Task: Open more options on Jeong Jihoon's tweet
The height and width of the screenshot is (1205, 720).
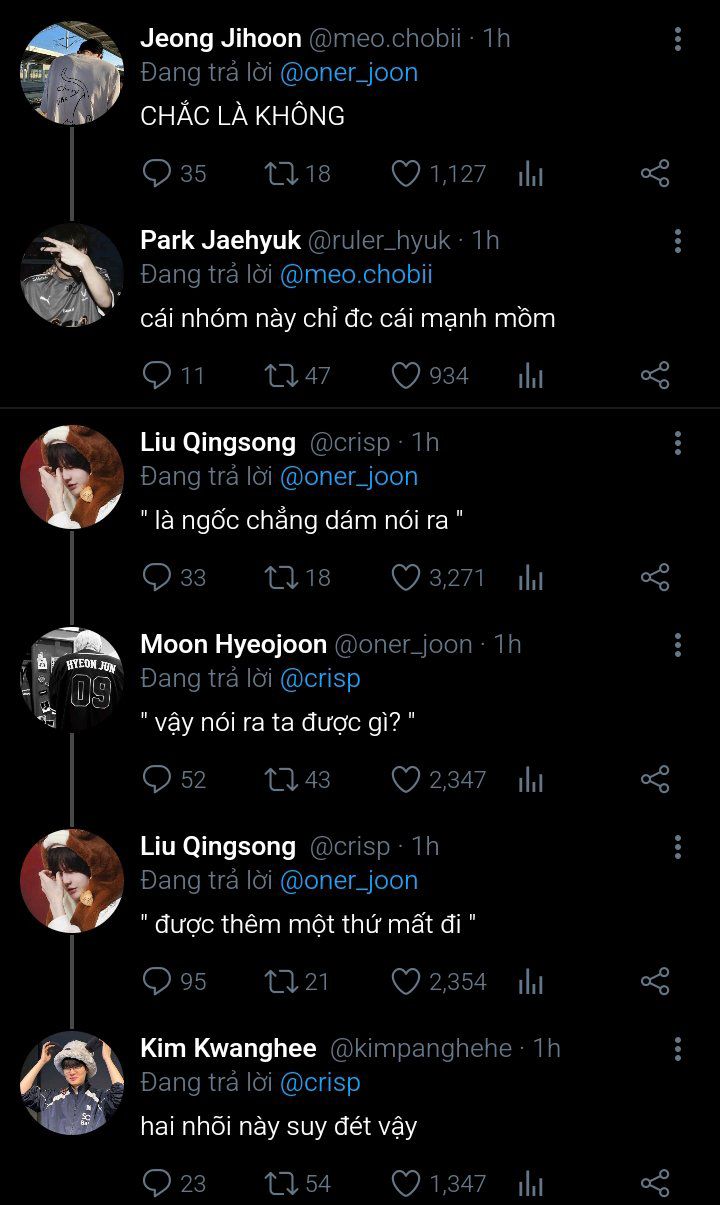Action: click(678, 39)
